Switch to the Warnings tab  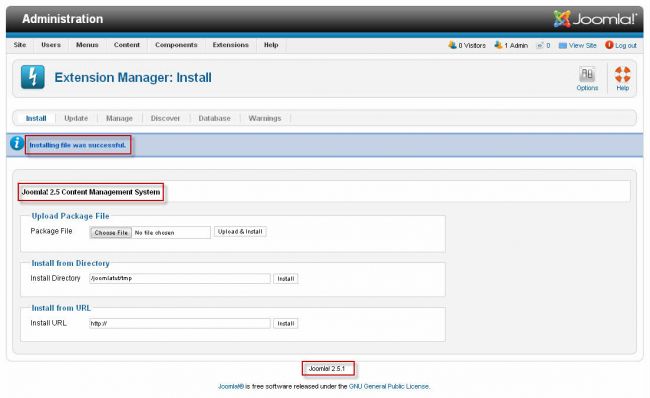point(265,118)
